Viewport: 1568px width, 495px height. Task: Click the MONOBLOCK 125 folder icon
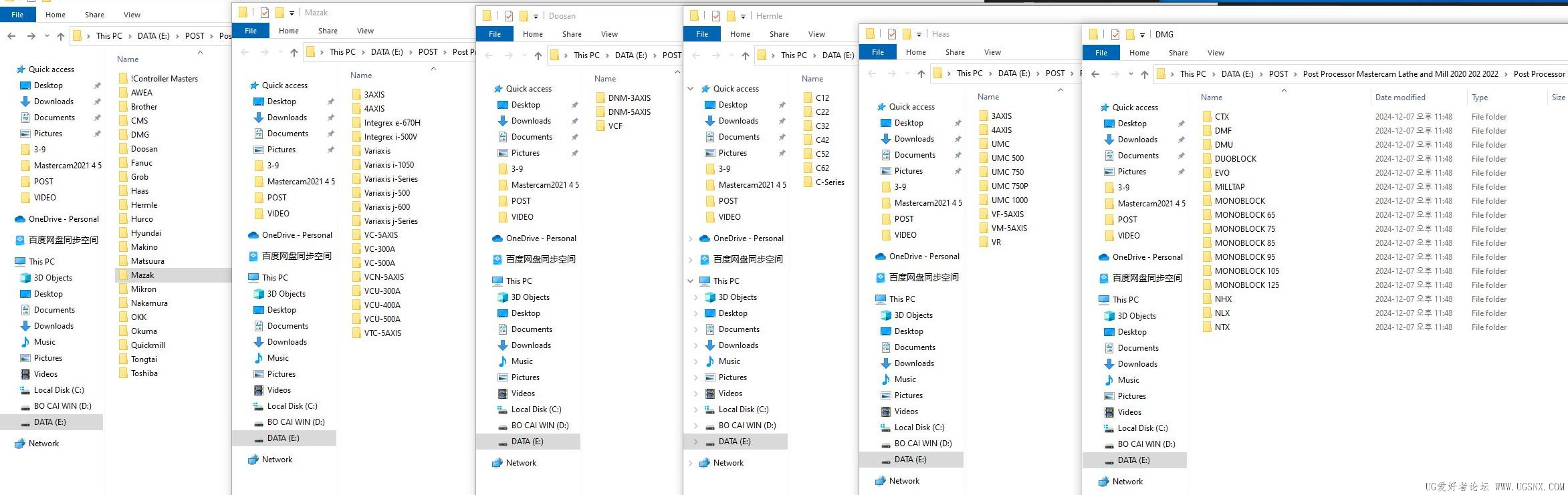1207,285
